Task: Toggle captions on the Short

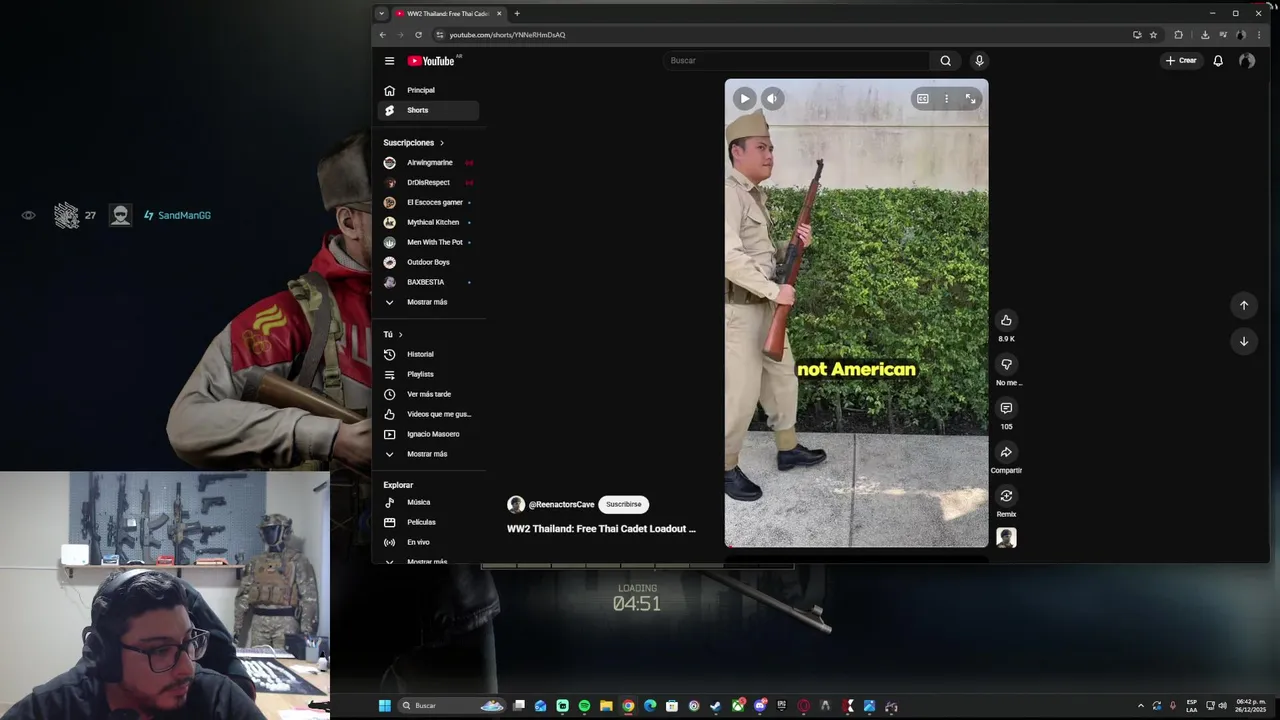Action: tap(922, 99)
